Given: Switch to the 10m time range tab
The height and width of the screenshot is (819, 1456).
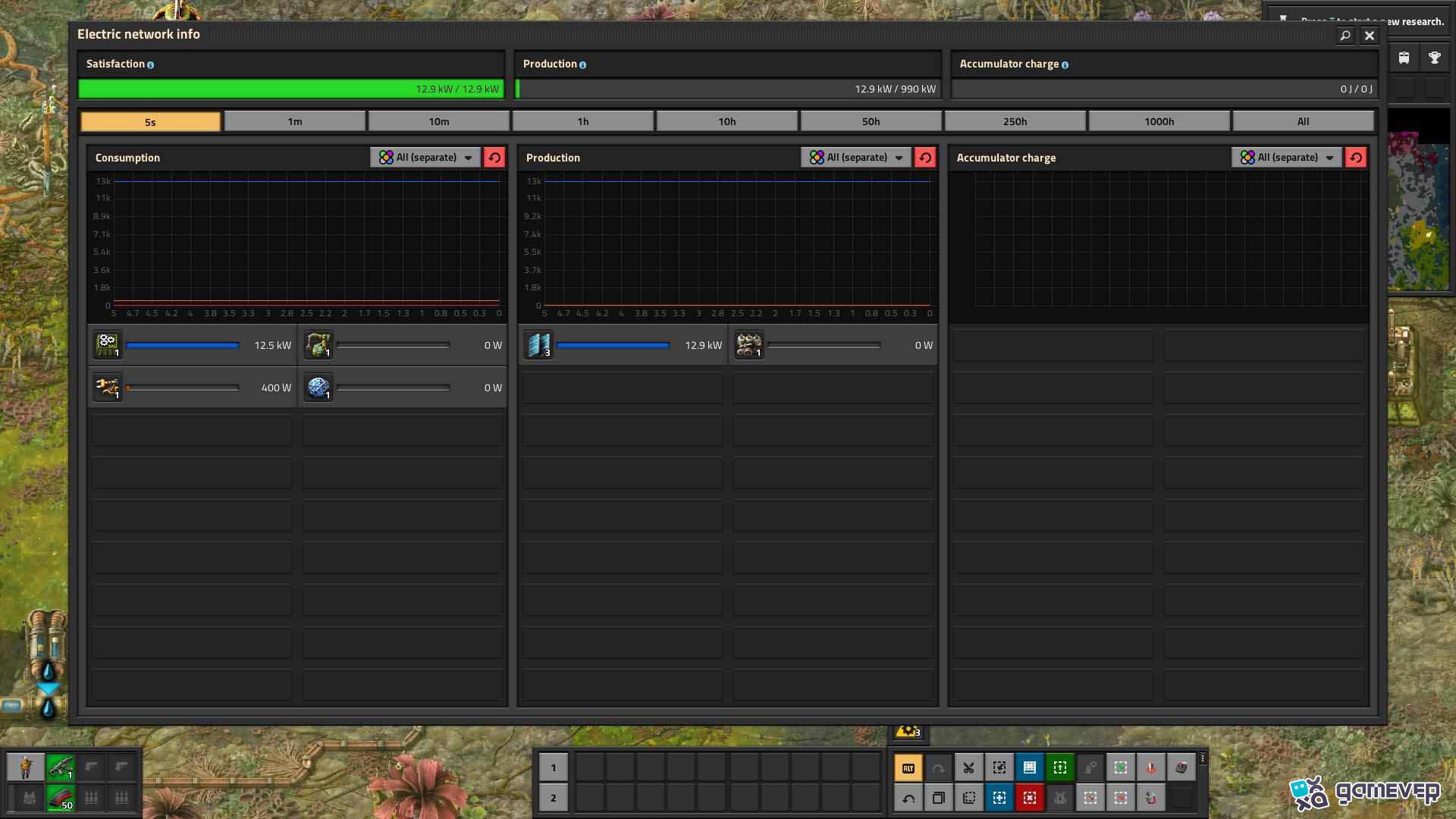Looking at the screenshot, I should point(438,121).
